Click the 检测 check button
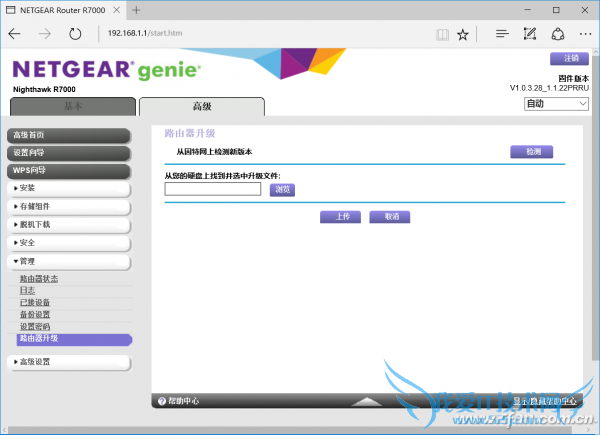The width and height of the screenshot is (600, 435). click(x=532, y=152)
